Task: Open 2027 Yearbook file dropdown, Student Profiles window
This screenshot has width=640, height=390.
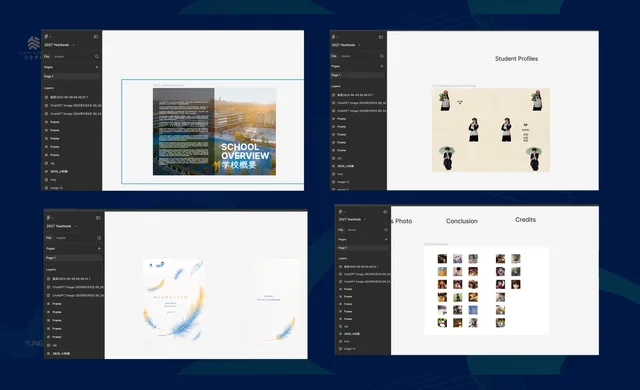Action: pyautogui.click(x=346, y=45)
